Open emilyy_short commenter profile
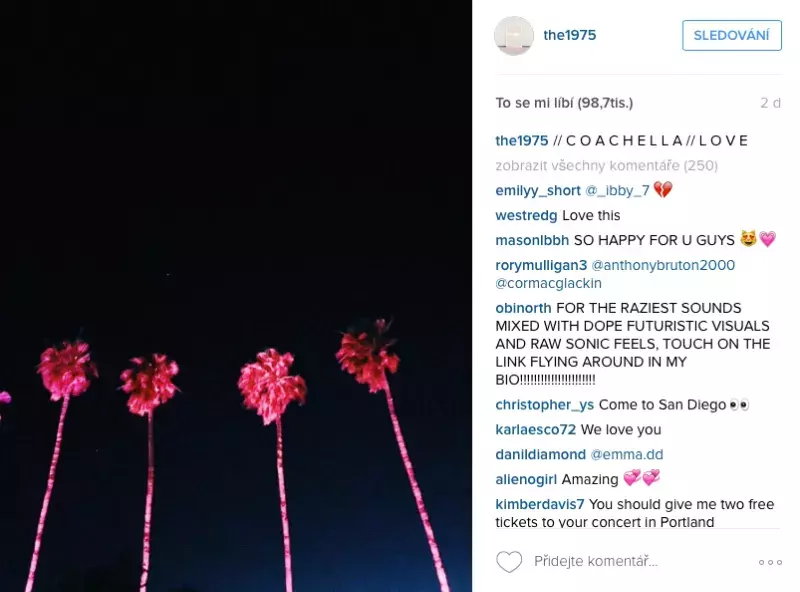Viewport: 800px width, 592px height. [x=538, y=190]
